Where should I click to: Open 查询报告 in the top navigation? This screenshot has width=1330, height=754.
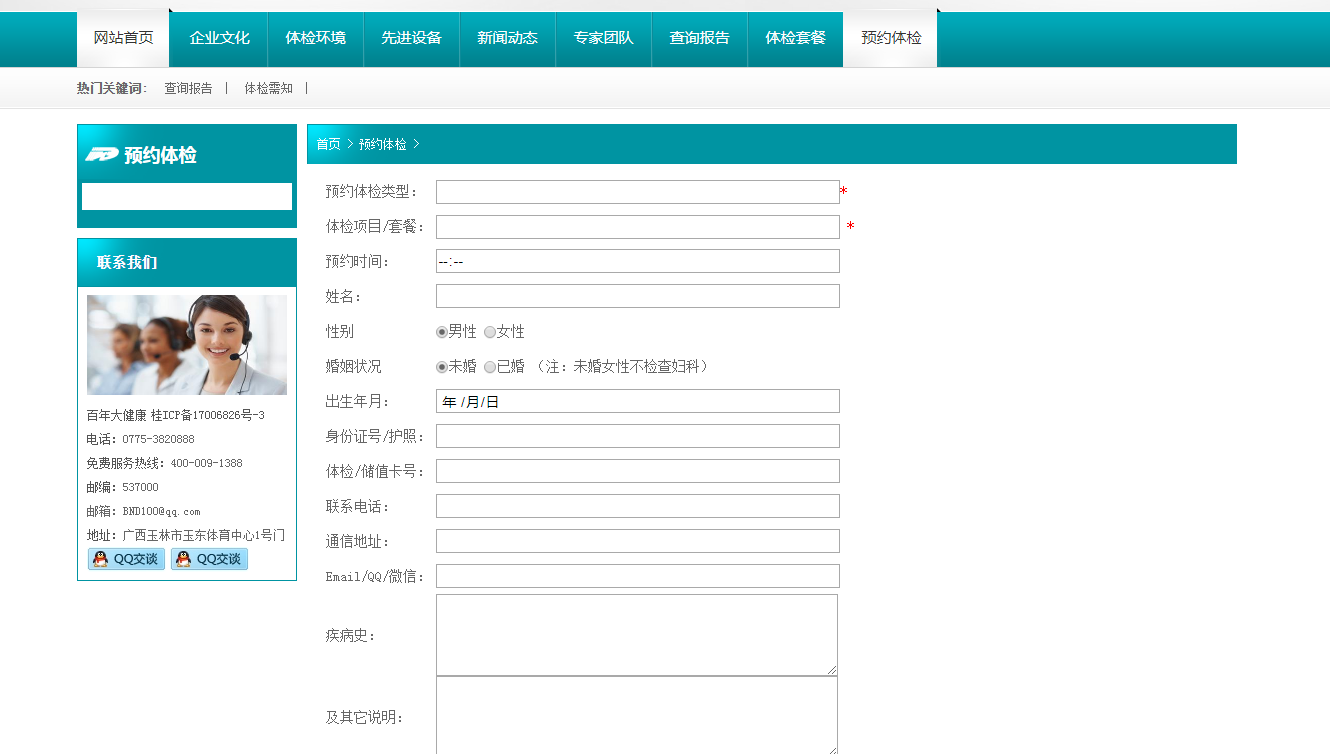699,38
